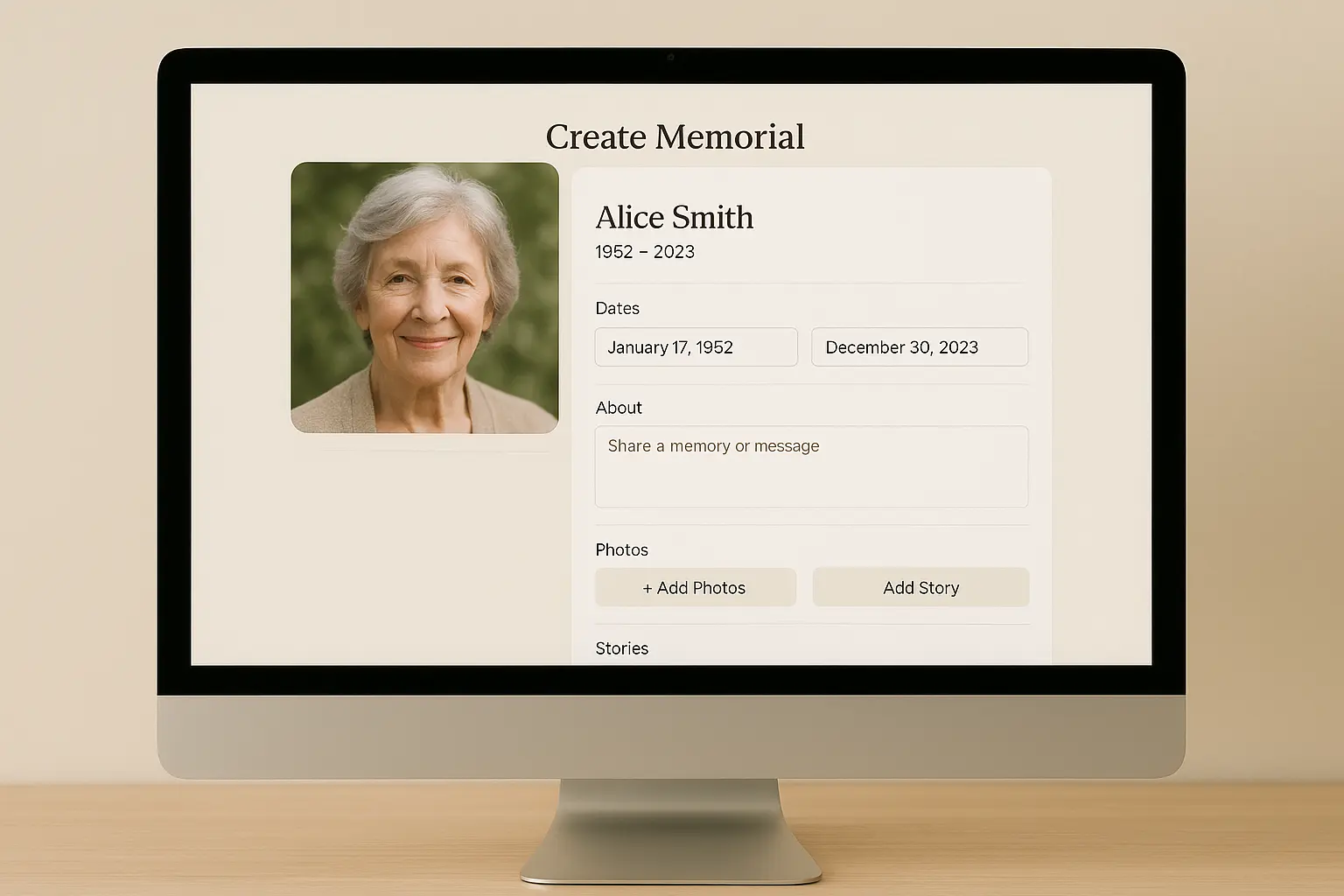Click the Stories section heading
Image resolution: width=1344 pixels, height=896 pixels.
pos(621,648)
